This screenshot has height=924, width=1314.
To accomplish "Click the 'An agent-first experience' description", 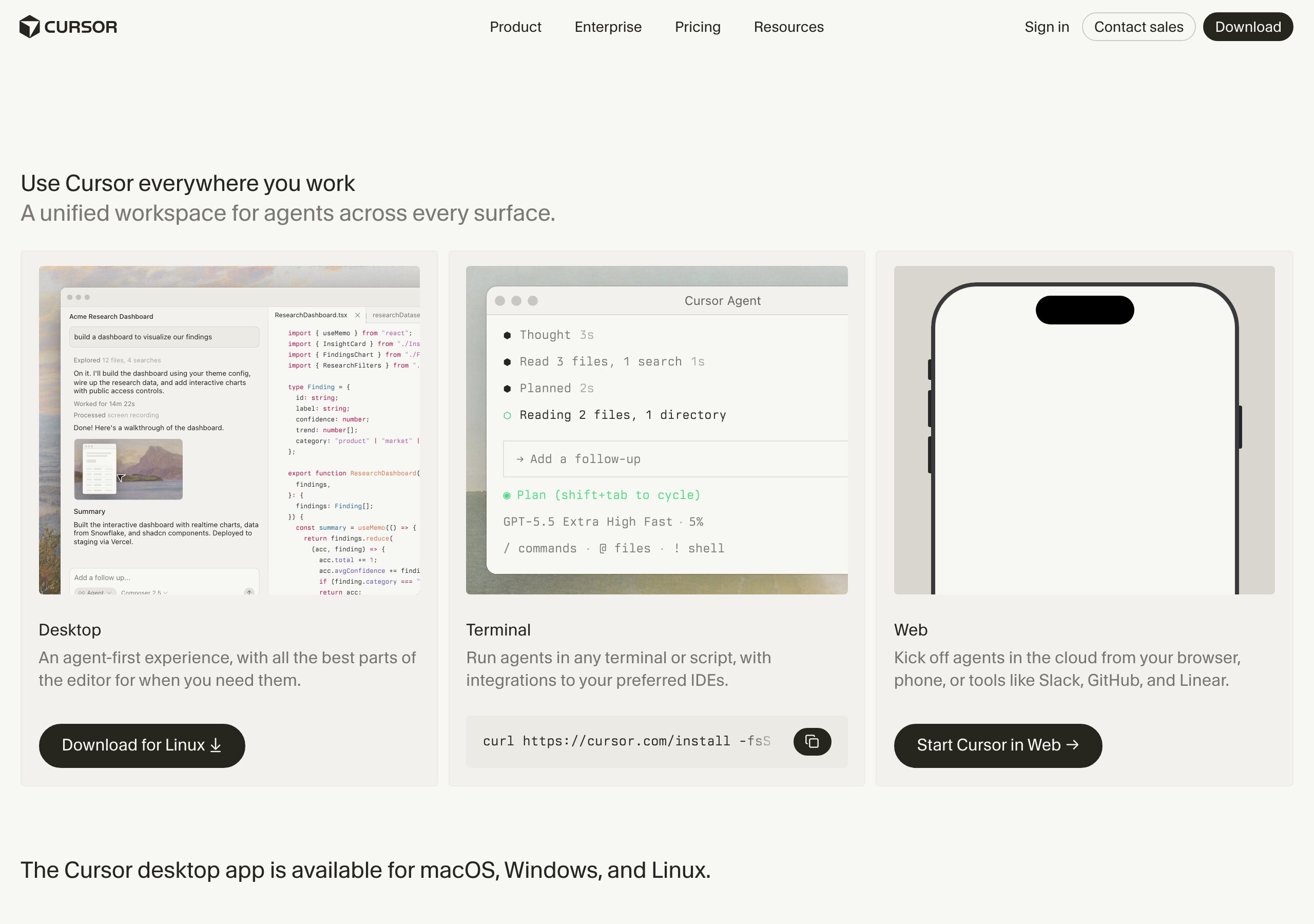I will click(227, 669).
